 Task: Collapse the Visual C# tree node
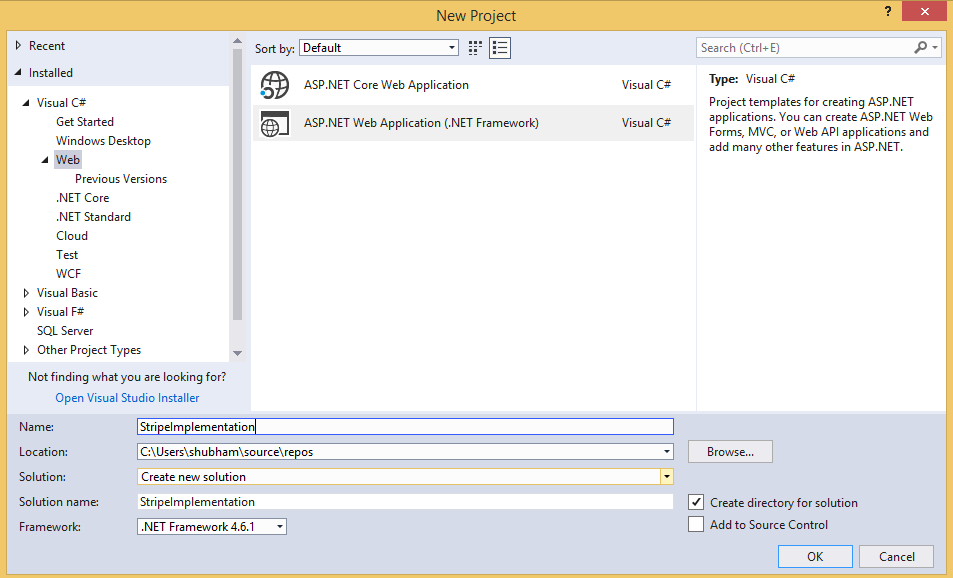click(x=26, y=103)
